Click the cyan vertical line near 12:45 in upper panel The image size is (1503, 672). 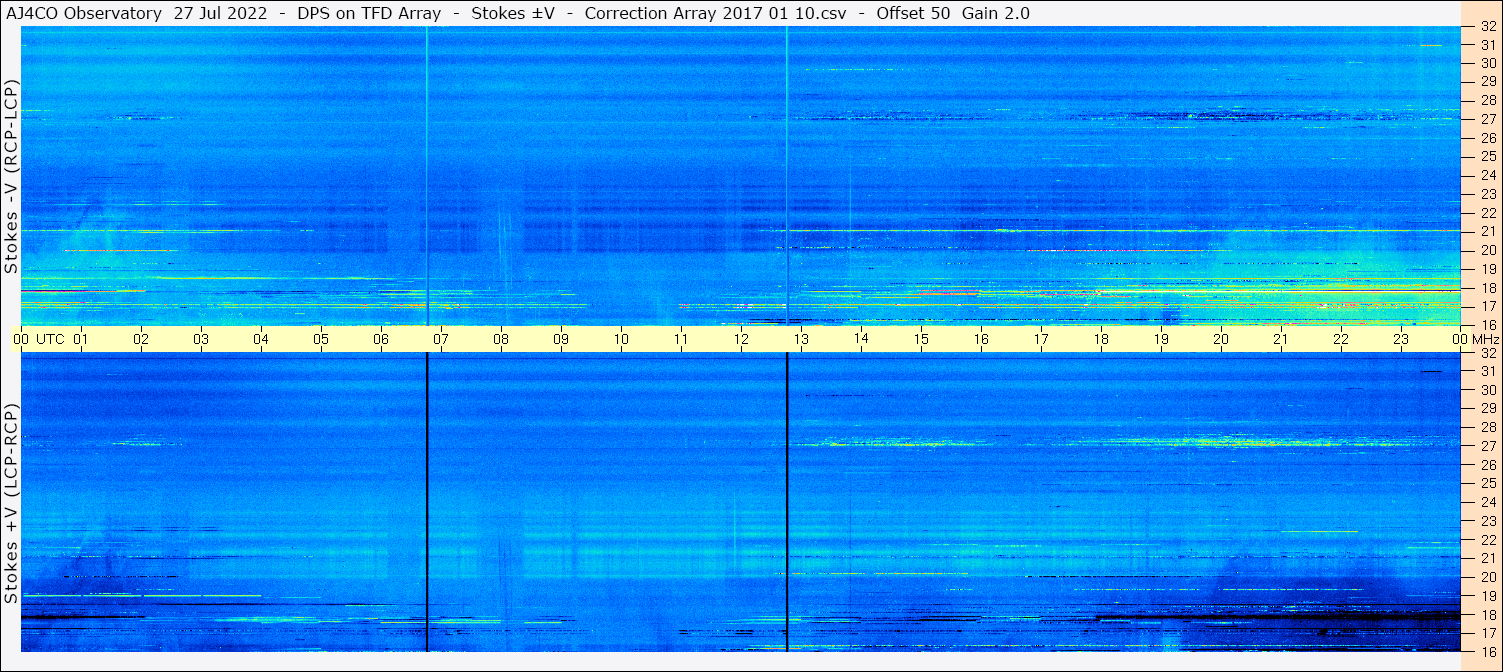[x=787, y=176]
